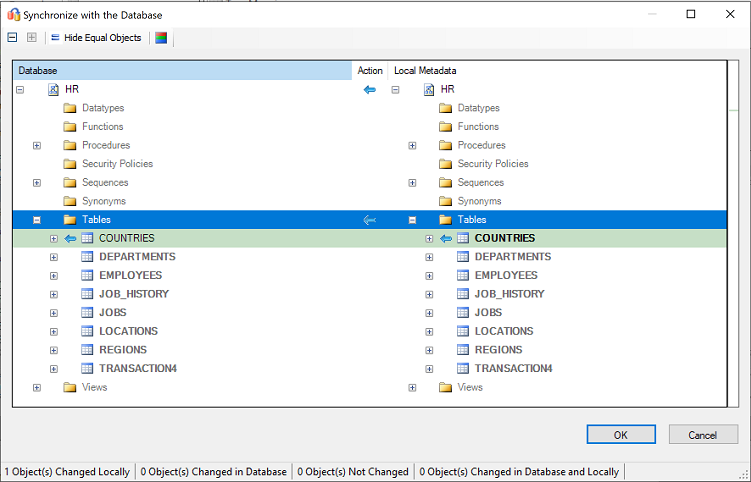Viewport: 751px width, 482px height.
Task: Collapse the Tables node in Database tree
Action: click(x=37, y=220)
